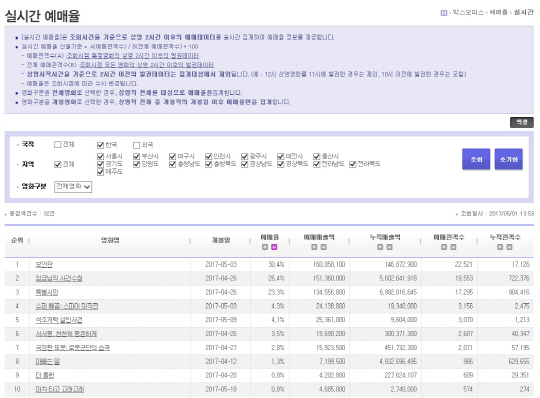This screenshot has width=540, height=398.
Task: Sort 누적매출액 column descending
Action: pyautogui.click(x=389, y=247)
